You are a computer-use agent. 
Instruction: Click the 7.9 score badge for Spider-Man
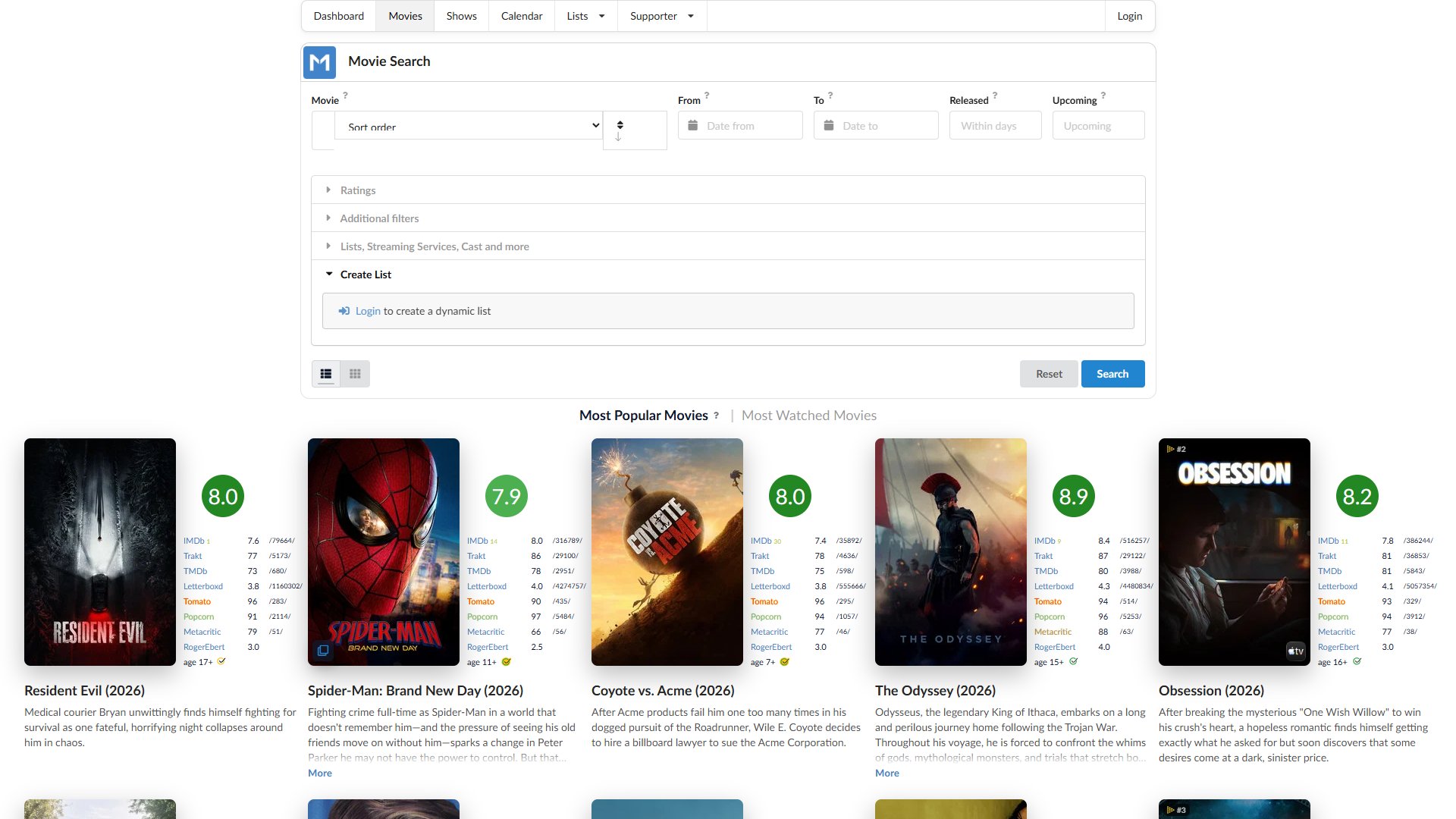coord(507,497)
